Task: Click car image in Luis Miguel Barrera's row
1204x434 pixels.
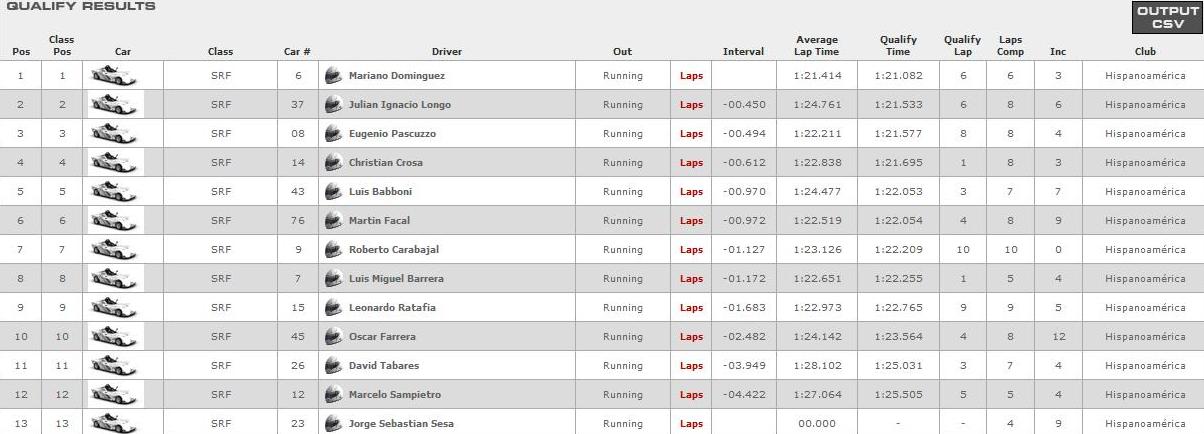Action: (x=116, y=278)
